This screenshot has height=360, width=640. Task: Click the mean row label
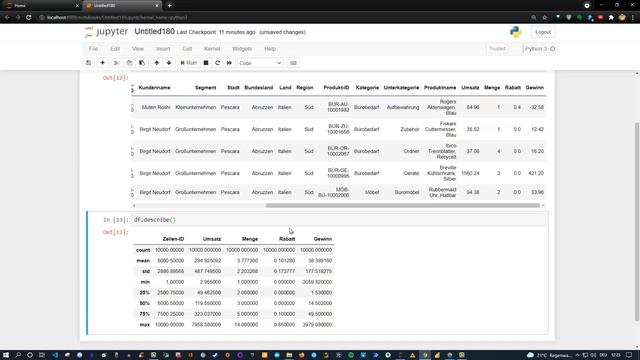143,260
